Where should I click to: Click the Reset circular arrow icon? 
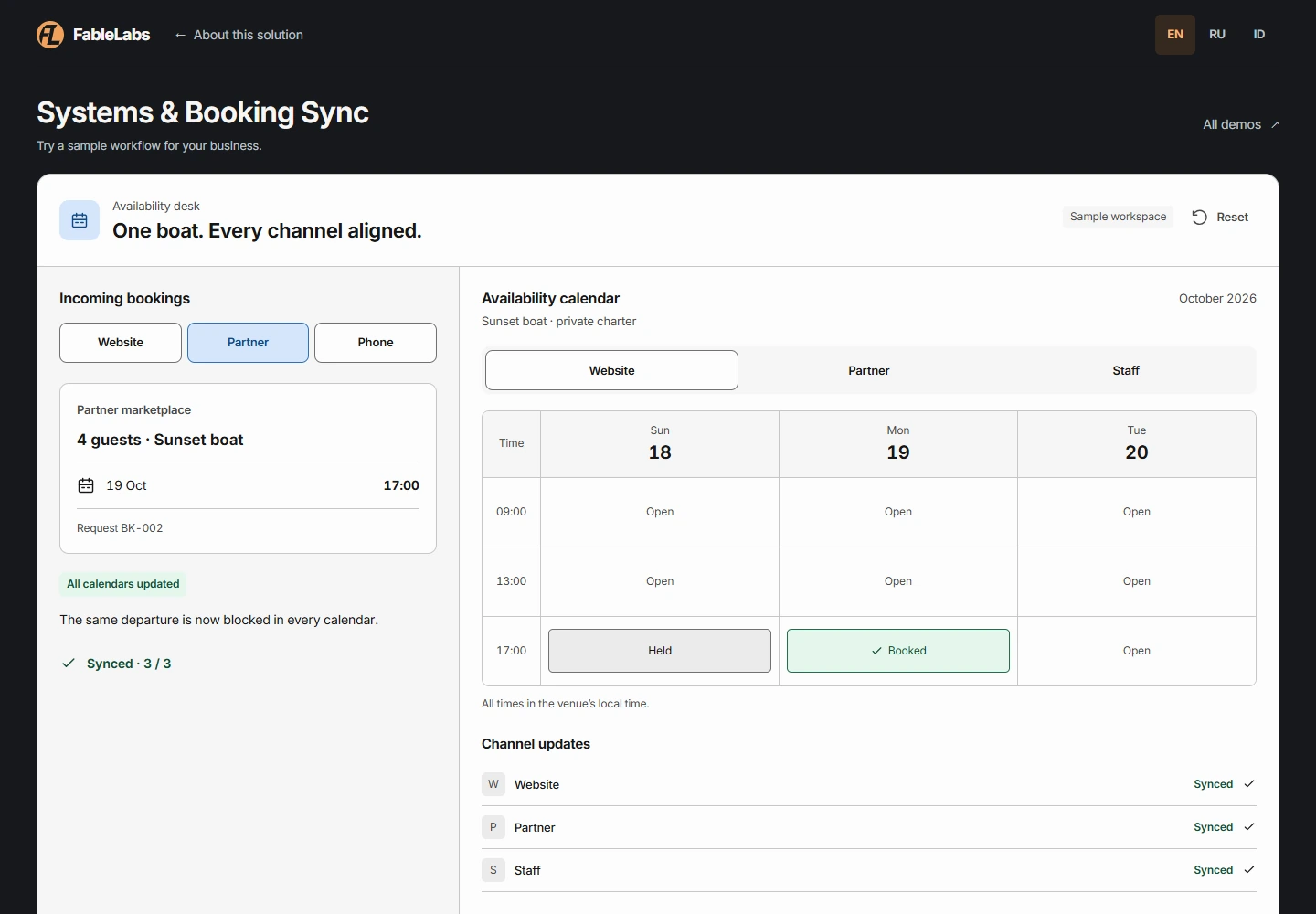point(1200,217)
